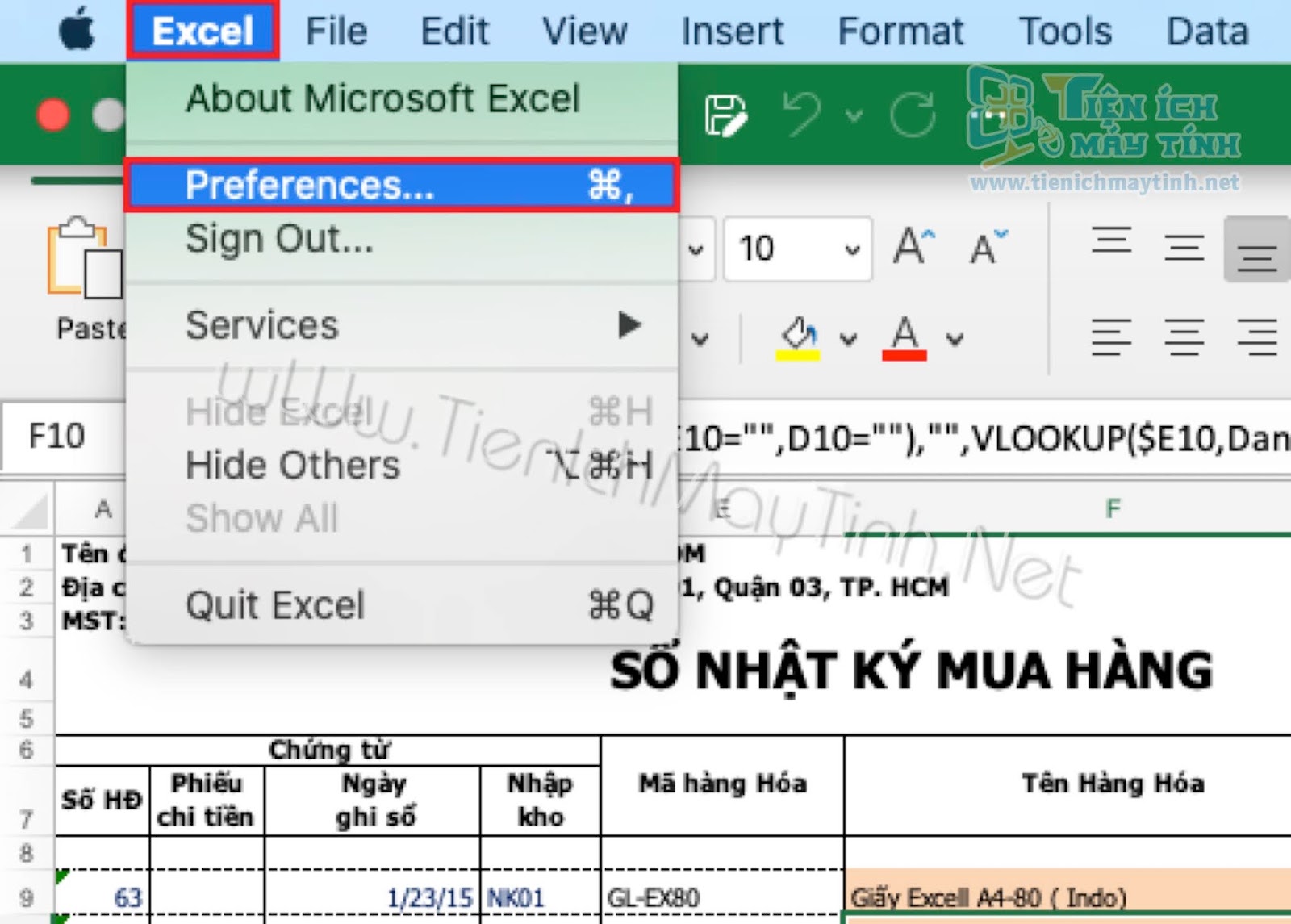Apply the red font color A
This screenshot has width=1291, height=924.
click(905, 338)
